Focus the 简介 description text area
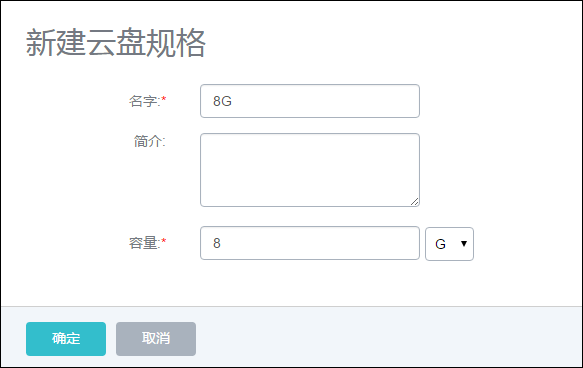The width and height of the screenshot is (583, 368). [x=310, y=170]
